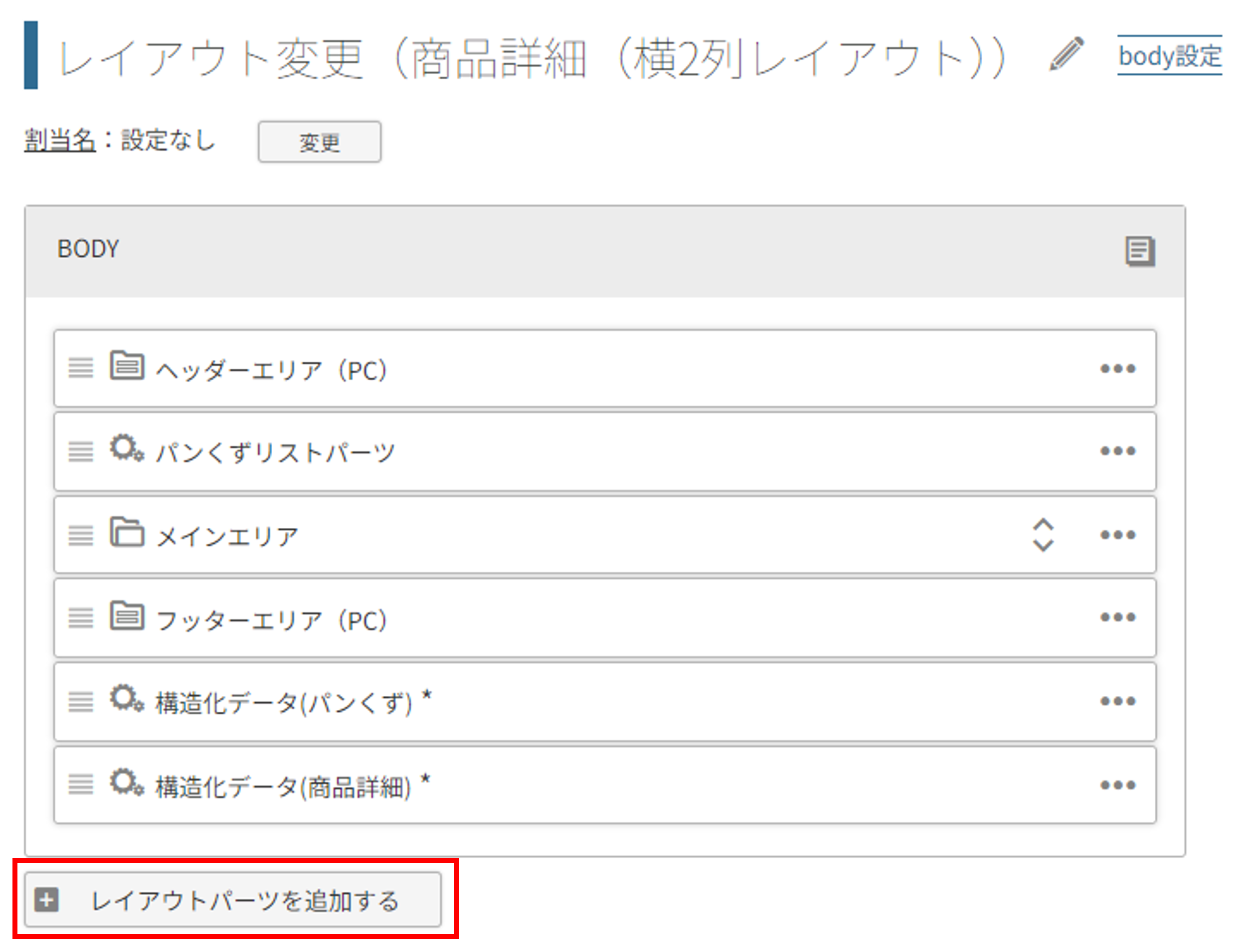Open the body設定 link

tap(1169, 55)
